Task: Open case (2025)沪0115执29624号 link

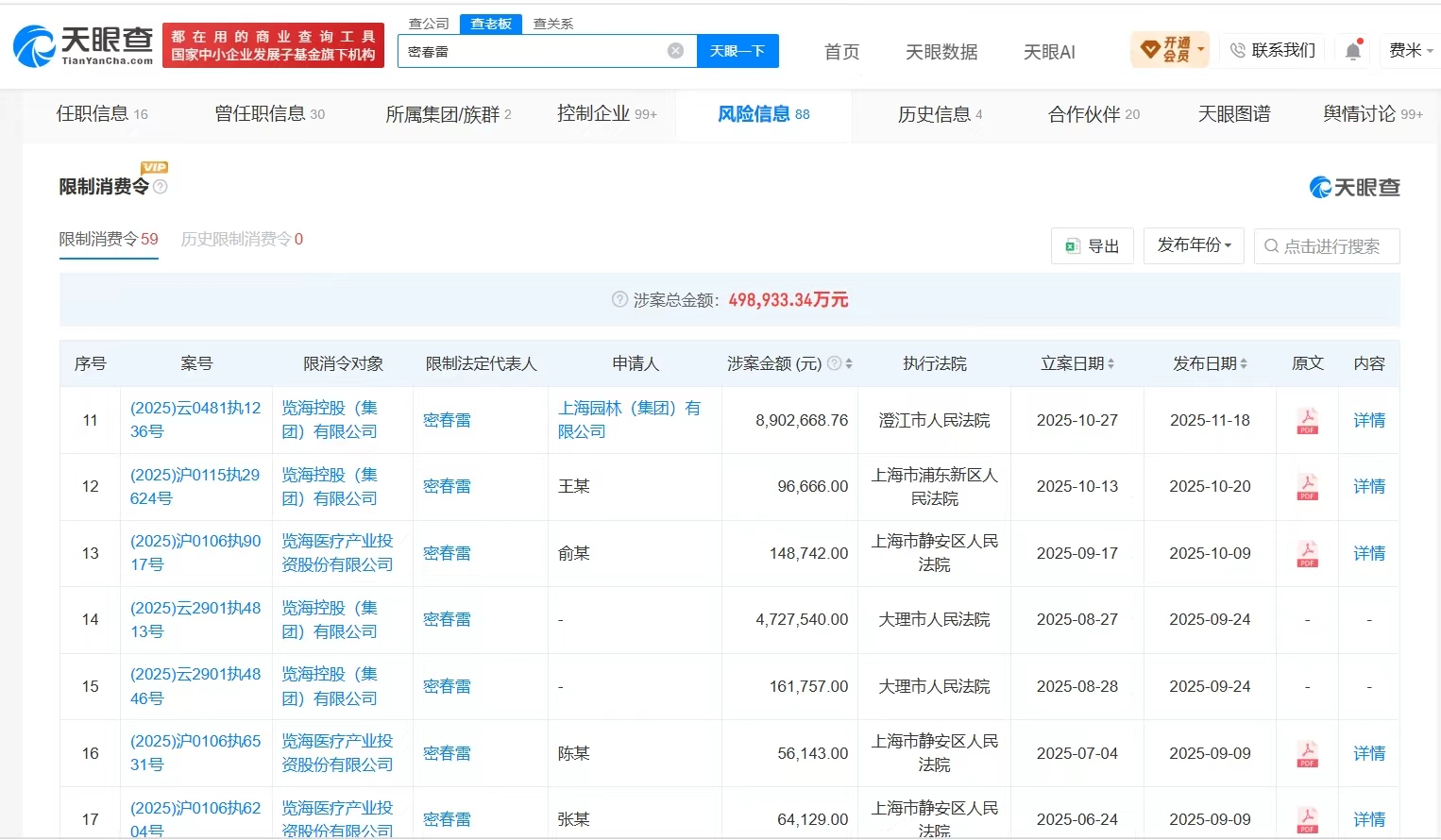Action: click(x=195, y=486)
